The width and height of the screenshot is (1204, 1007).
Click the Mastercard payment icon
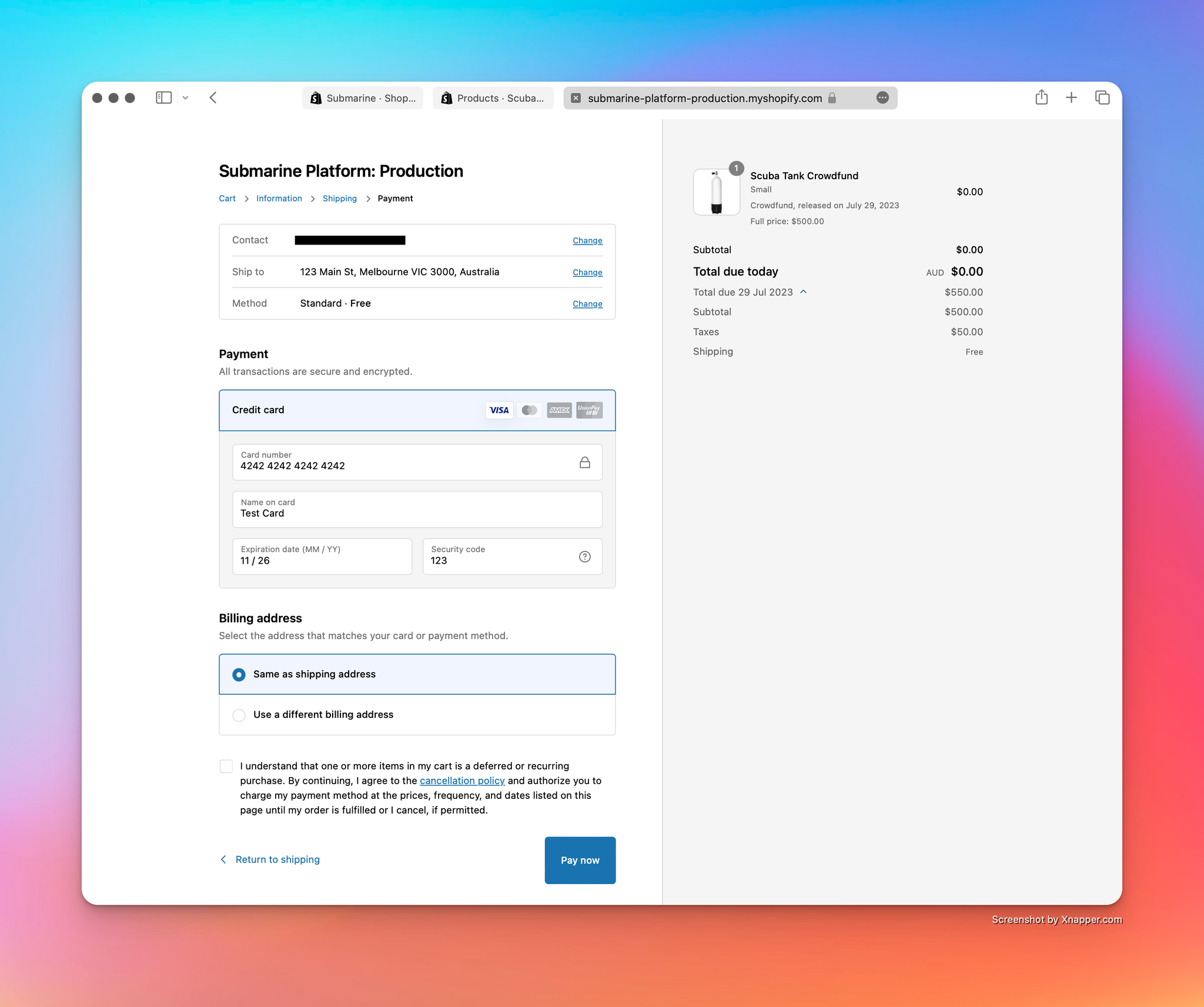tap(529, 409)
